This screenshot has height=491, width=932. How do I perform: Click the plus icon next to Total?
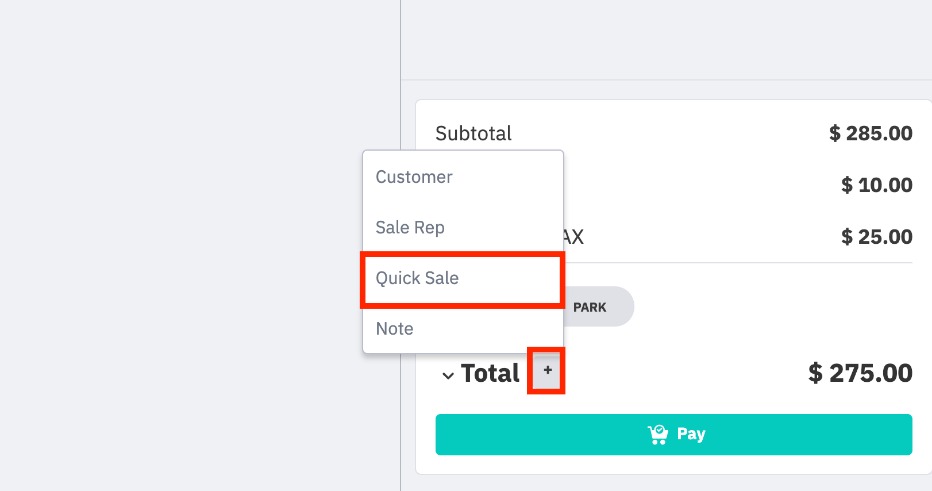[547, 370]
